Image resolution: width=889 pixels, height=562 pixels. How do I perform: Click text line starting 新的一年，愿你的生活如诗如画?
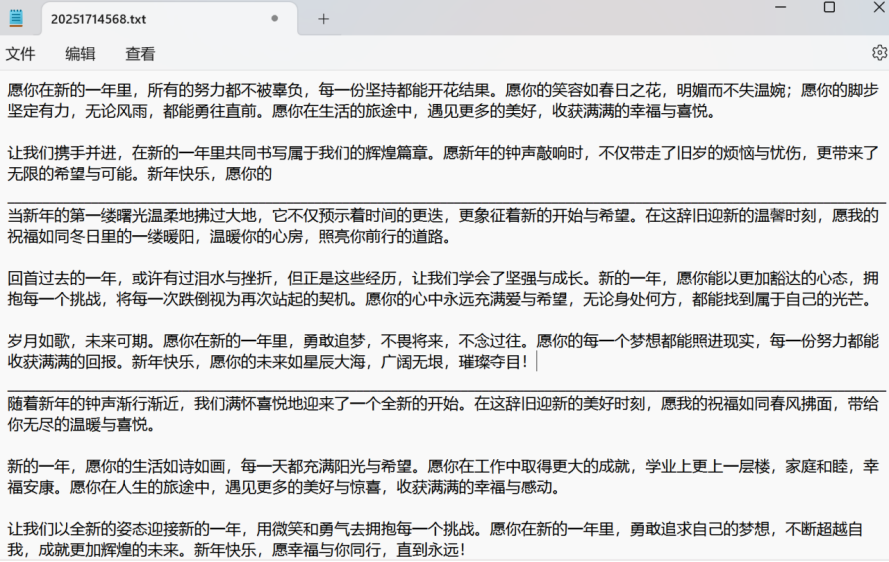coord(443,466)
